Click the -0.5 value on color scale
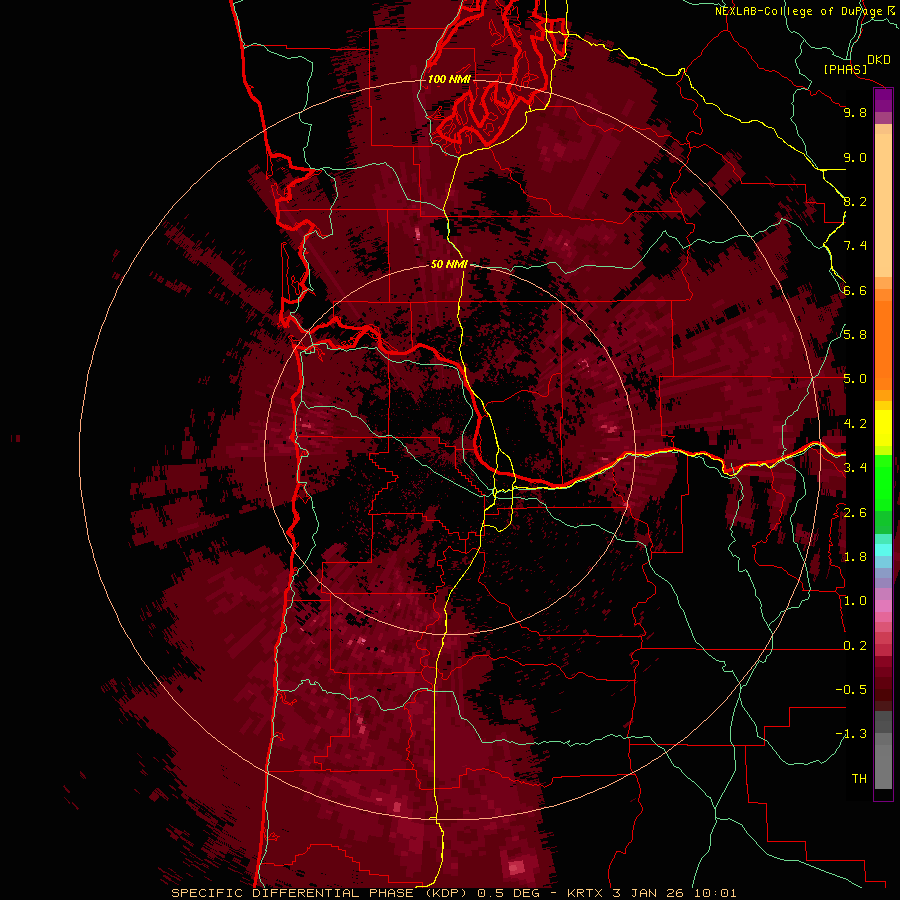This screenshot has height=900, width=900. pyautogui.click(x=851, y=690)
